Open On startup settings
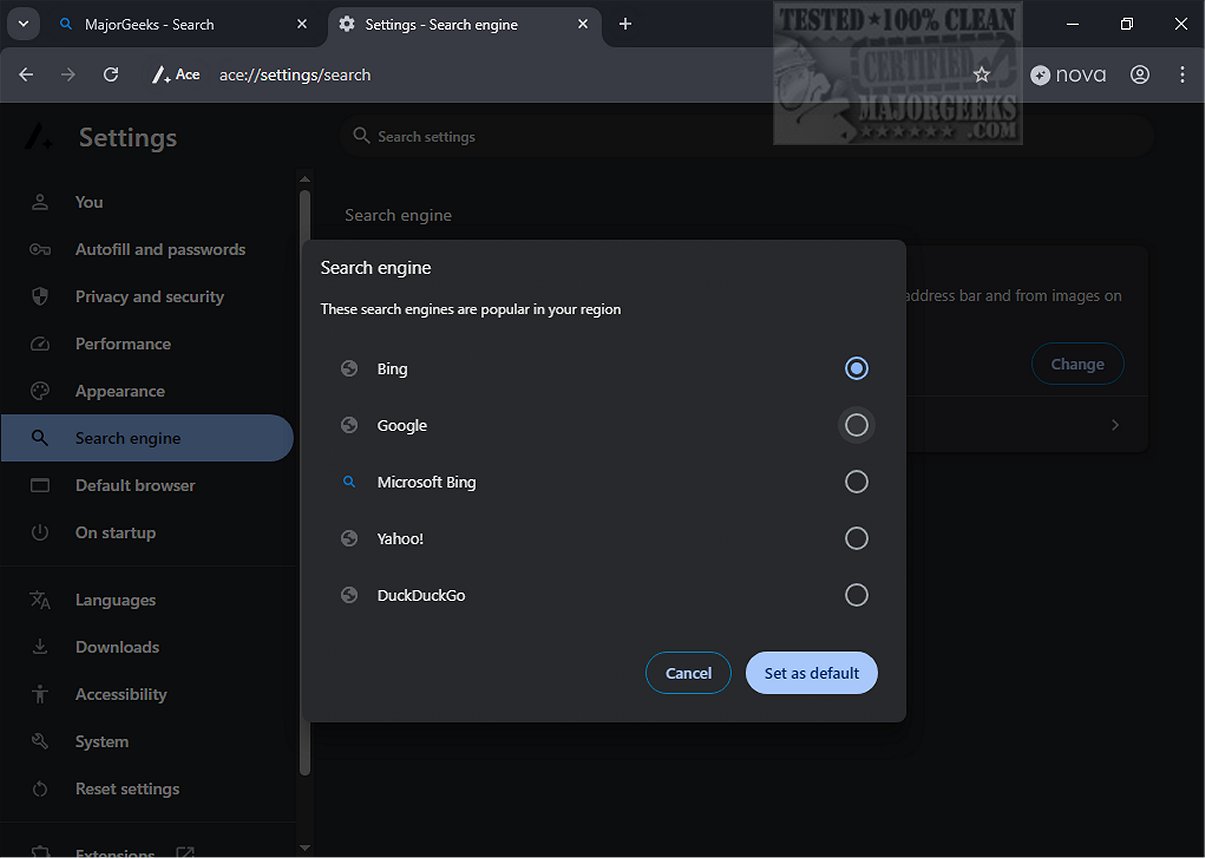The width and height of the screenshot is (1205, 858). tap(147, 532)
